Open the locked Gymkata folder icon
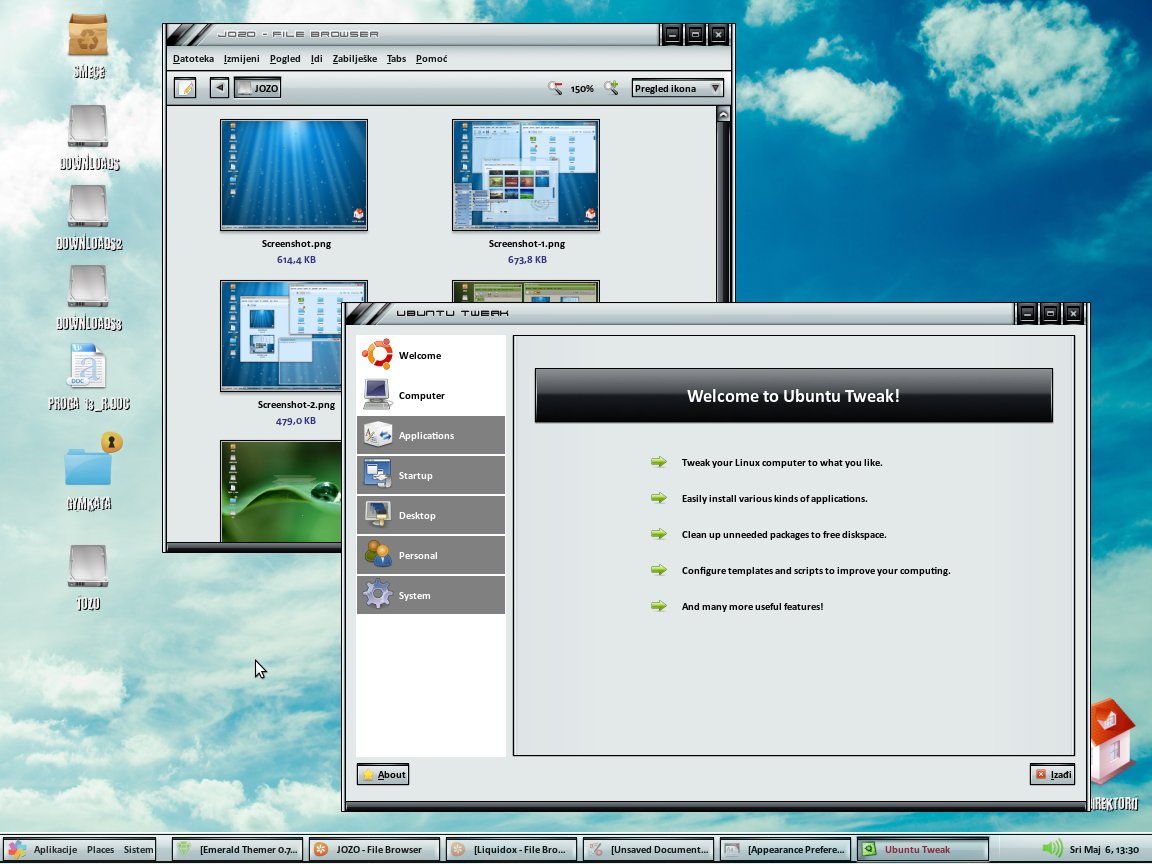 (93, 459)
